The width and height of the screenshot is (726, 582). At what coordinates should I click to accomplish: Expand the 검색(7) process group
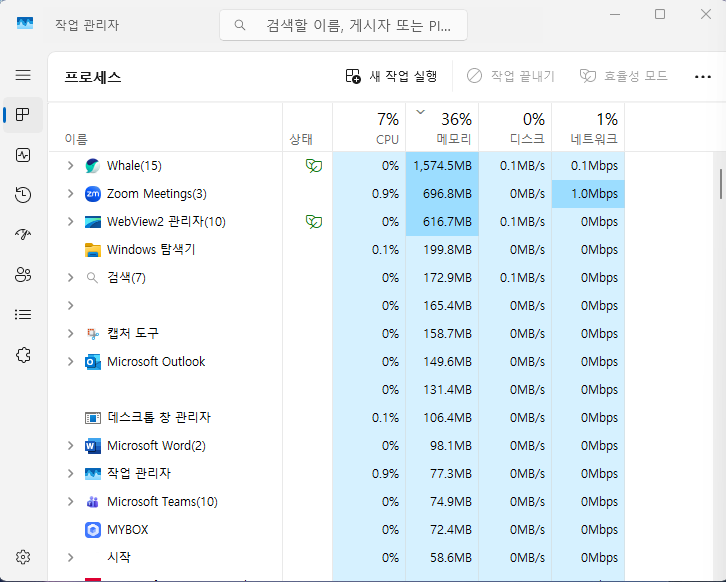pyautogui.click(x=70, y=277)
